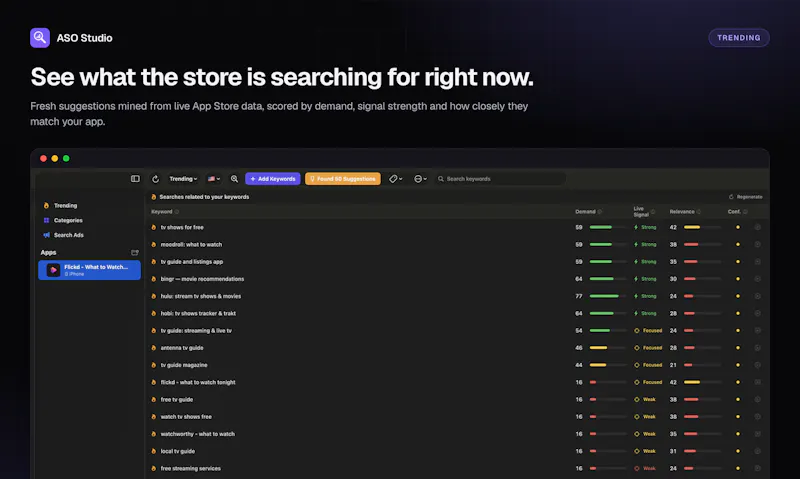
Task: Click info icon next to Demand header
Action: [x=600, y=212]
